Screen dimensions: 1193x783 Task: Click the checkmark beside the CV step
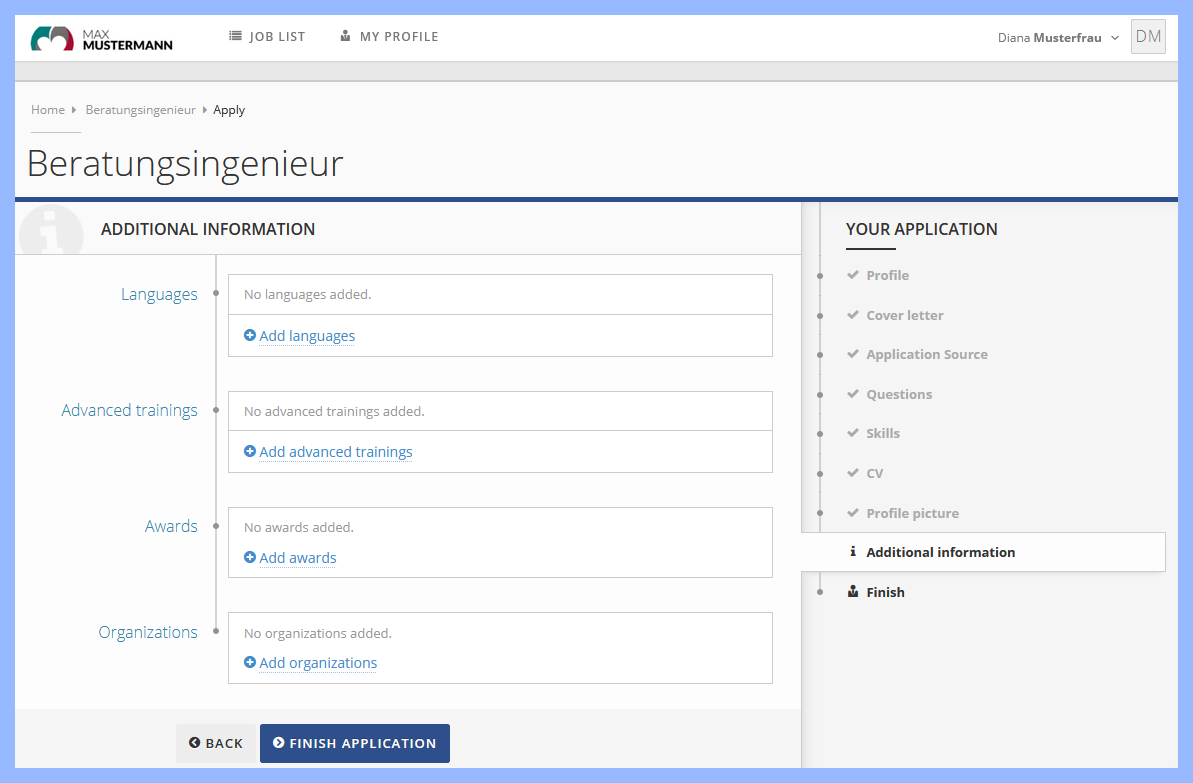(853, 472)
